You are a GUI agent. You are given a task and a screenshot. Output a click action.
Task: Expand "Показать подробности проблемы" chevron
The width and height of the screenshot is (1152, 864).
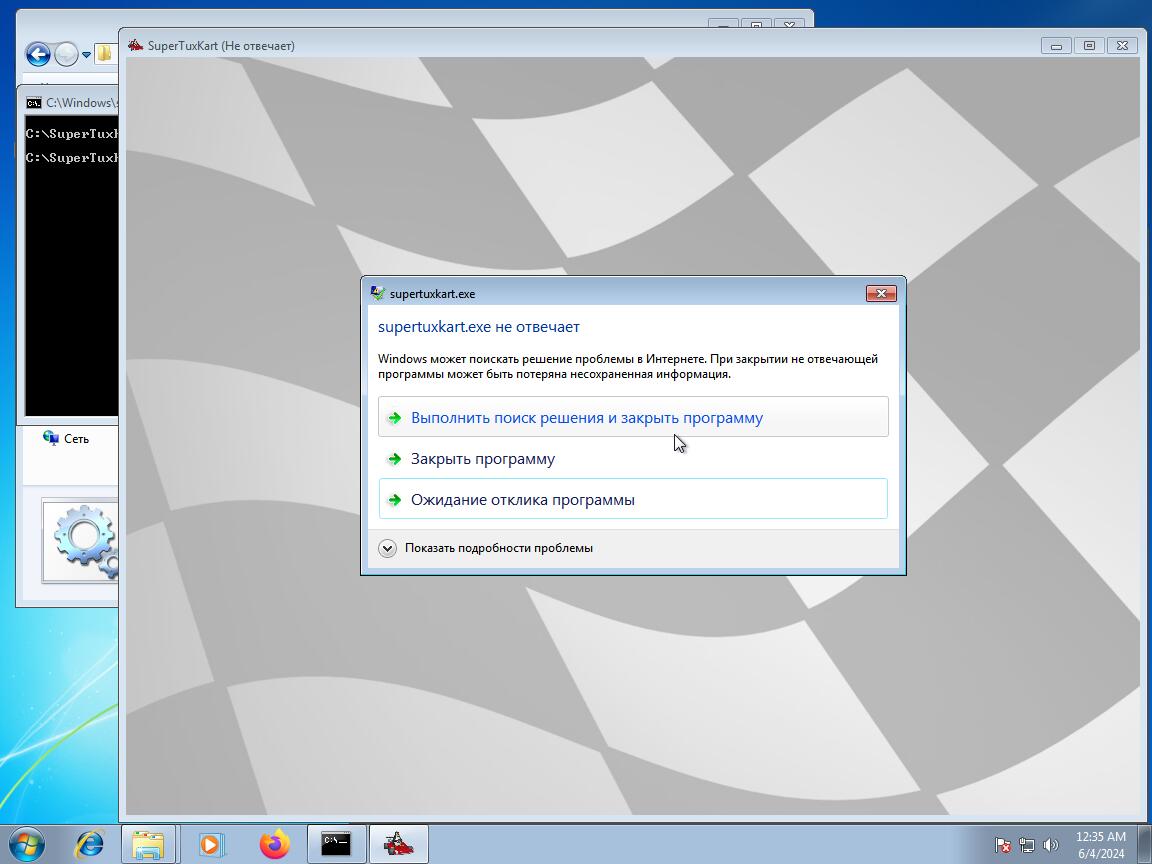coord(387,548)
